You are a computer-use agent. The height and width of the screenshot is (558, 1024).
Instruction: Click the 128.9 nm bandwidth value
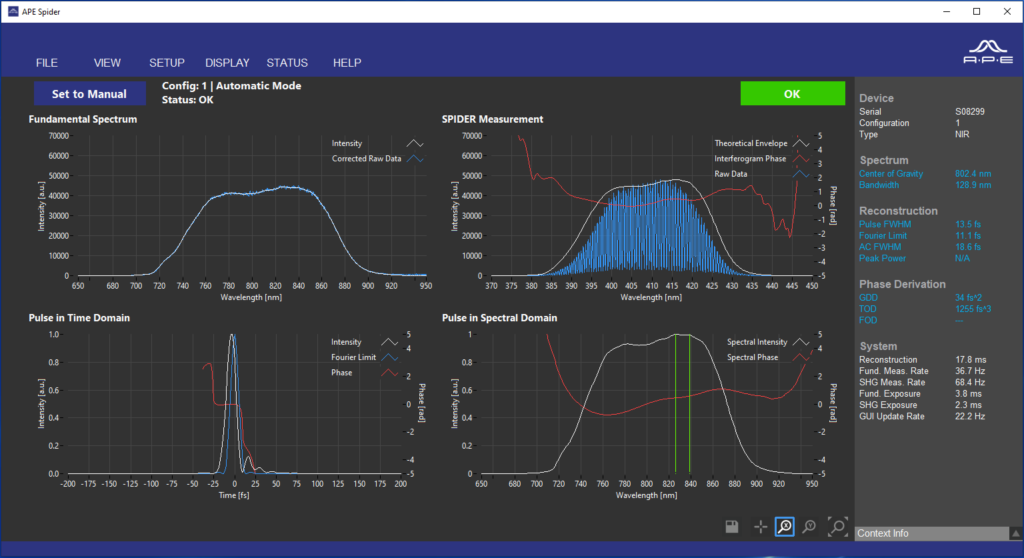click(973, 185)
